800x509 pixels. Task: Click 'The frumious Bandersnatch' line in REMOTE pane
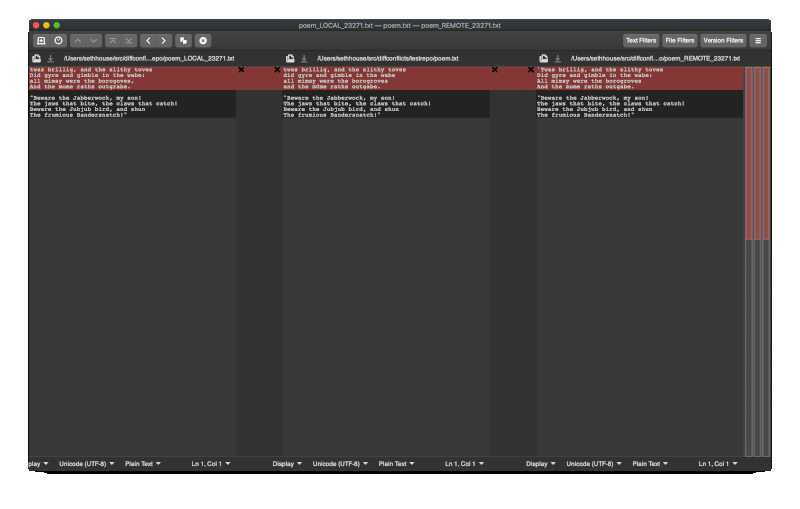585,115
